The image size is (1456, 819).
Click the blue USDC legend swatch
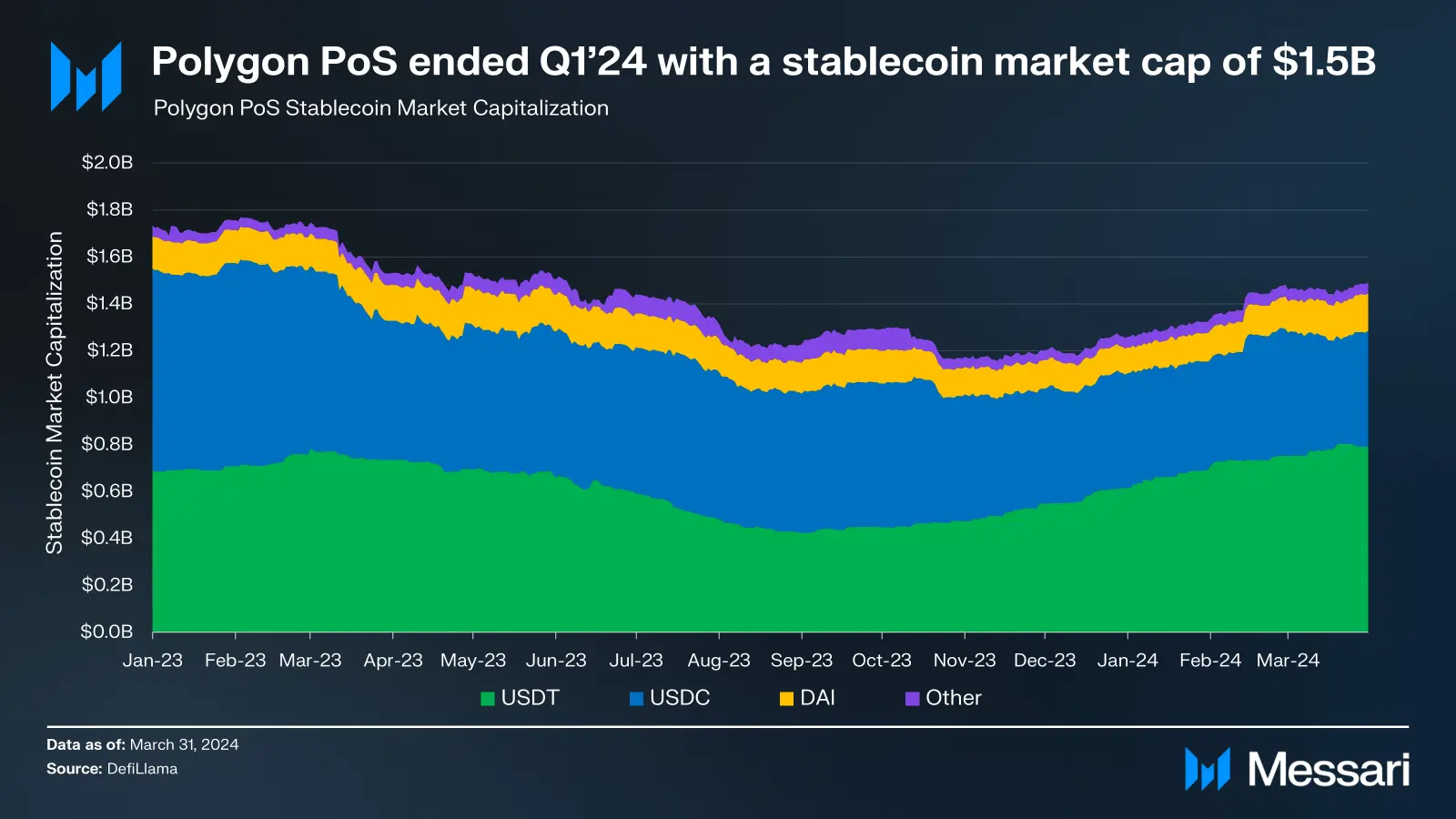[636, 699]
